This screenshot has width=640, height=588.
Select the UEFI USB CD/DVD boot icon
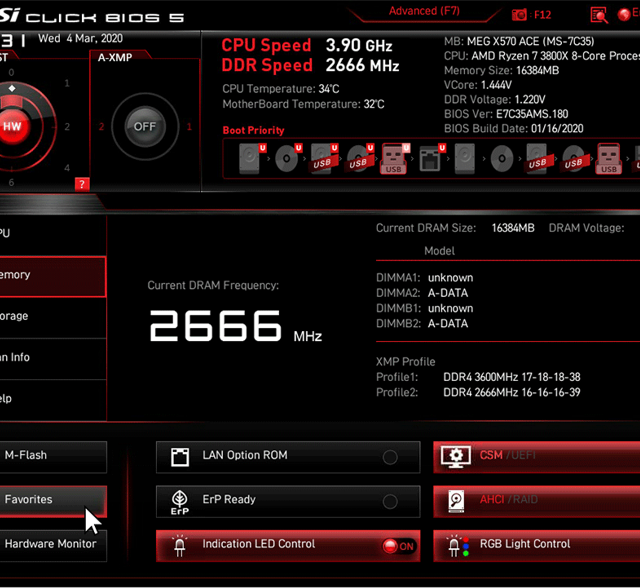360,159
